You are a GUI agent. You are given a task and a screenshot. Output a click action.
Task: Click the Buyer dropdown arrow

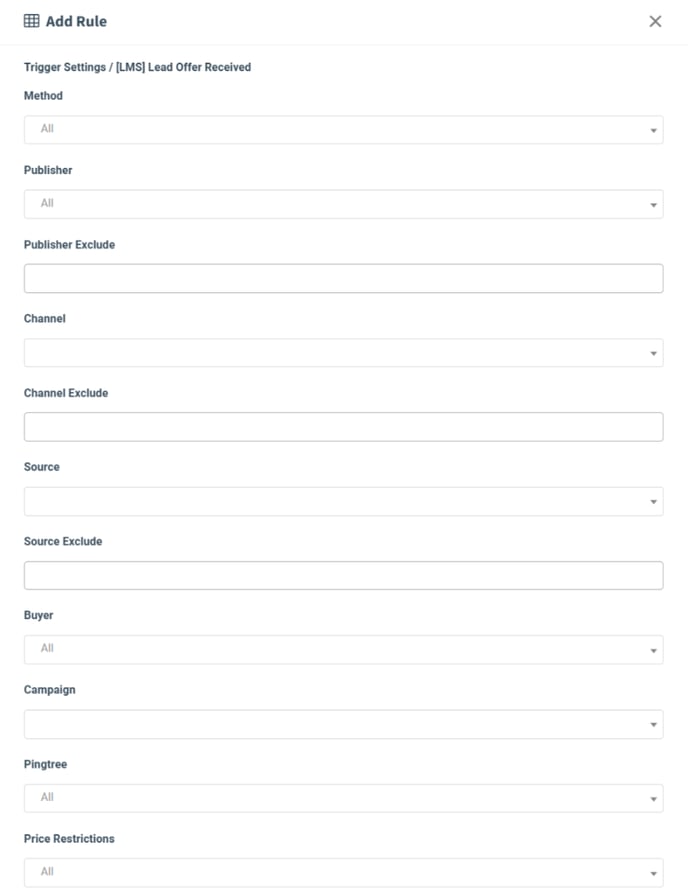(653, 650)
